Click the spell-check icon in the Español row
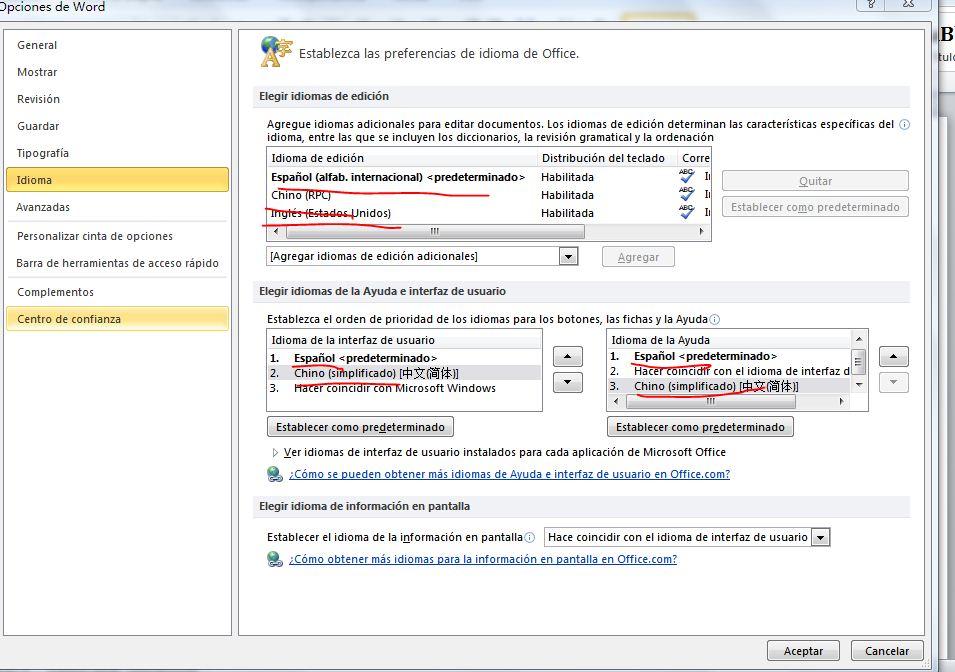The height and width of the screenshot is (672, 955). pos(686,177)
